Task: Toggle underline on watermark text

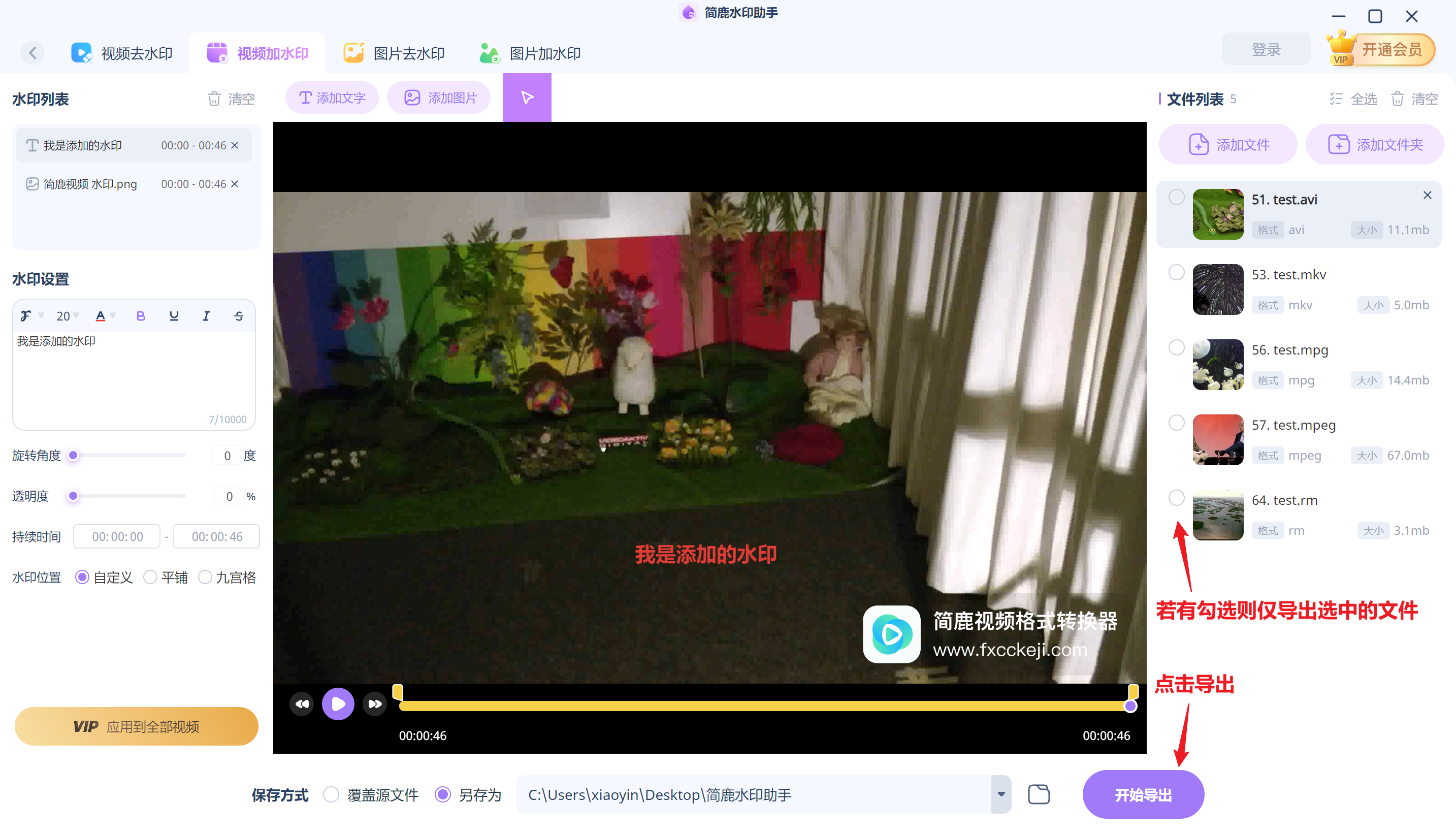Action: click(x=173, y=315)
